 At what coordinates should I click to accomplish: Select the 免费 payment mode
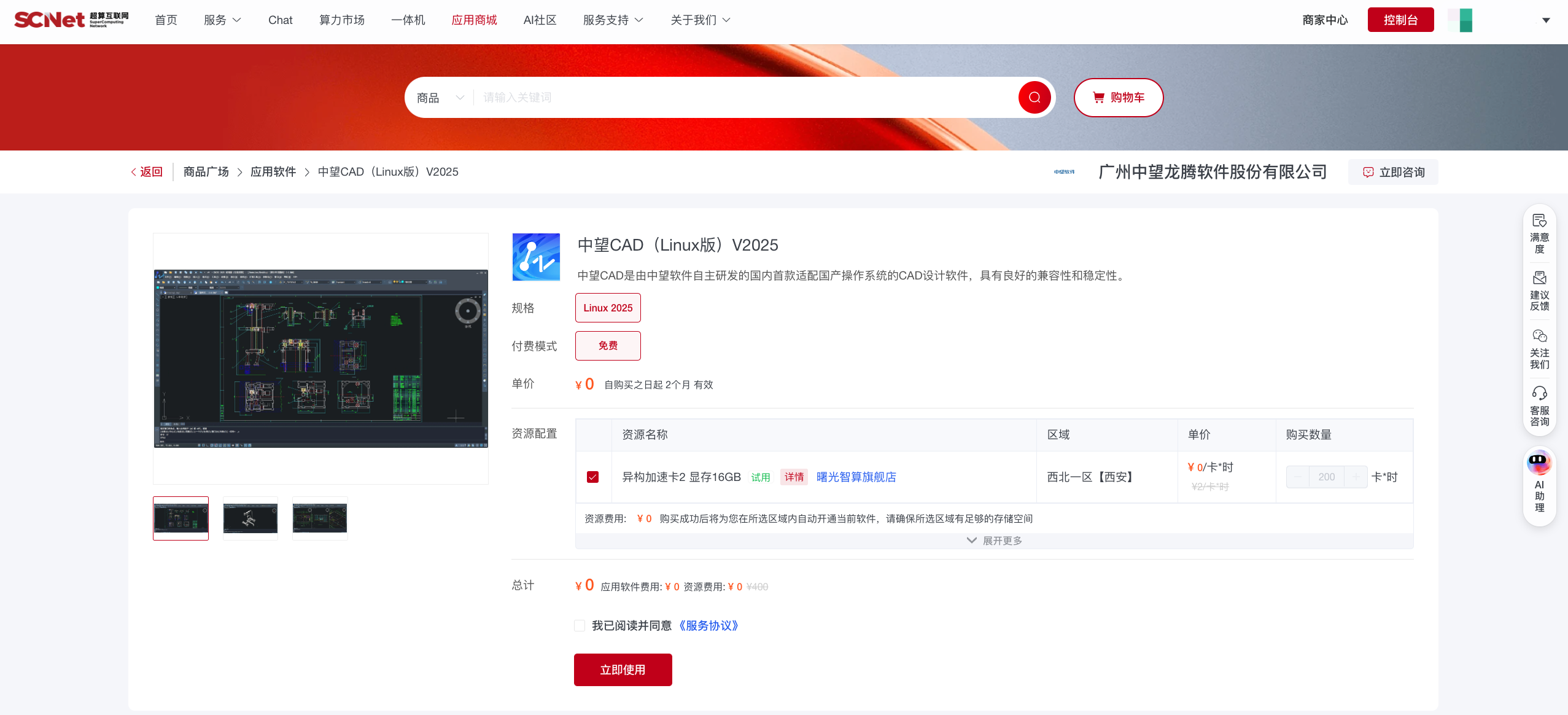point(608,345)
